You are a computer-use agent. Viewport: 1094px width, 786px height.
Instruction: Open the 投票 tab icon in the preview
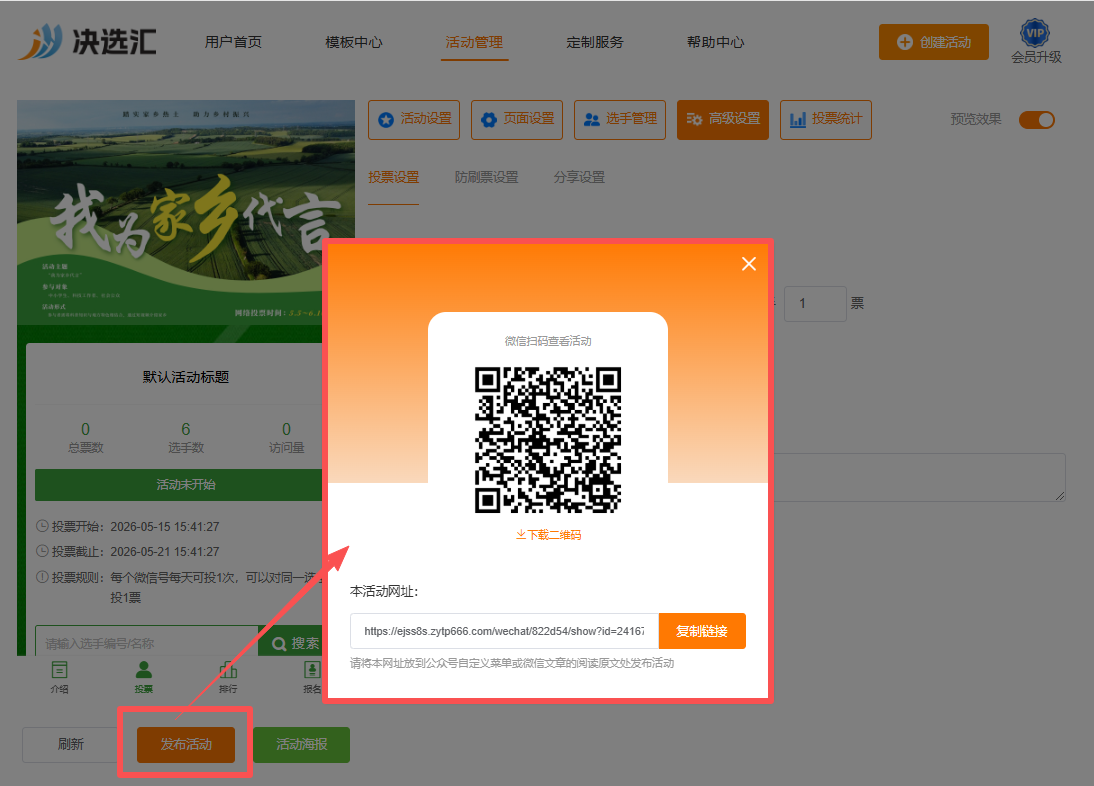click(144, 677)
